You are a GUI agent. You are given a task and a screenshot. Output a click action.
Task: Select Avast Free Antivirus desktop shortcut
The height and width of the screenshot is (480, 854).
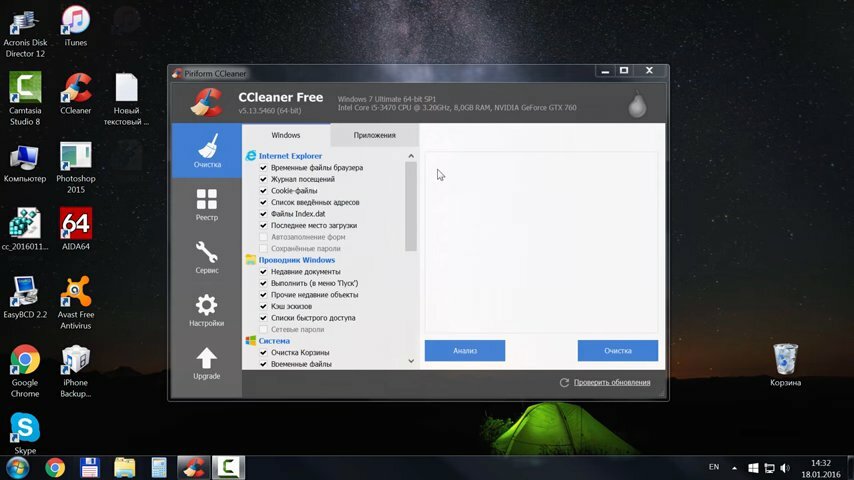[76, 303]
